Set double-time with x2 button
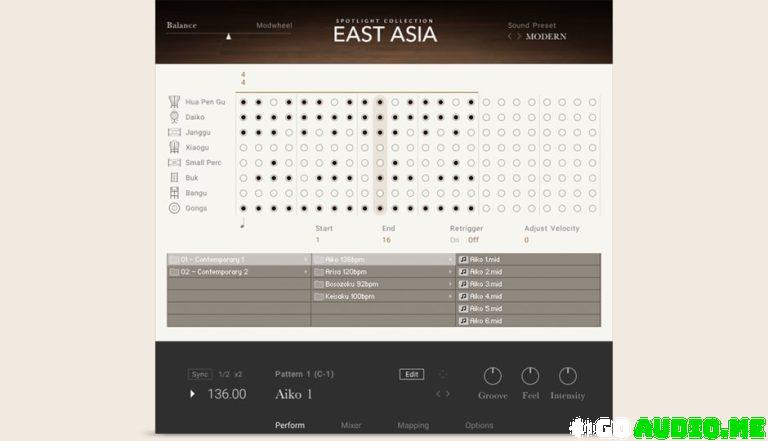 (238, 374)
